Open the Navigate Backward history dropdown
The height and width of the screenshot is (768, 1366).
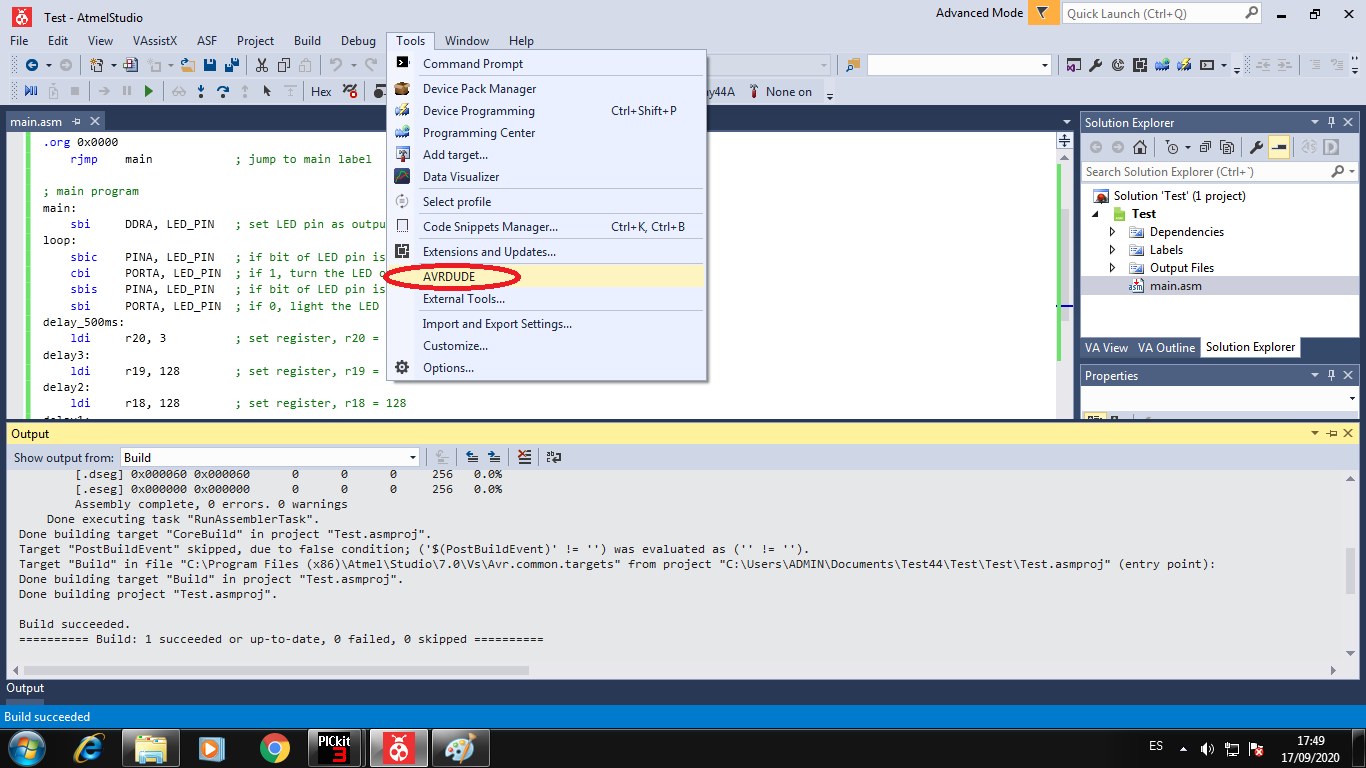[x=47, y=65]
